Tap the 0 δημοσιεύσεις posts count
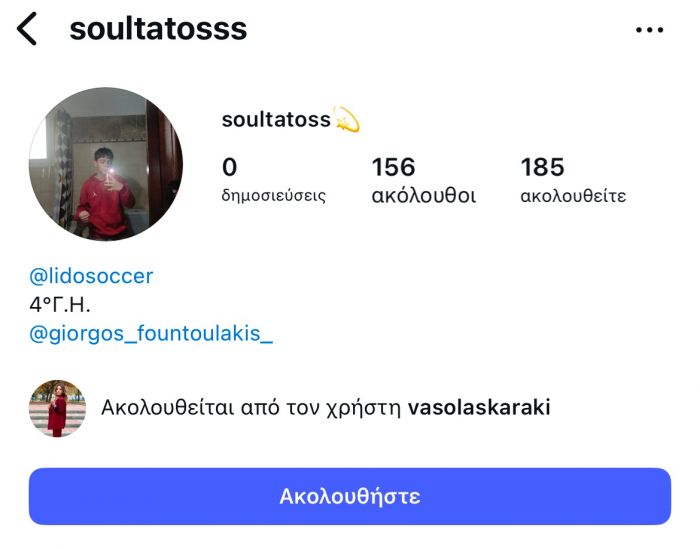Image resolution: width=700 pixels, height=549 pixels. pos(274,180)
